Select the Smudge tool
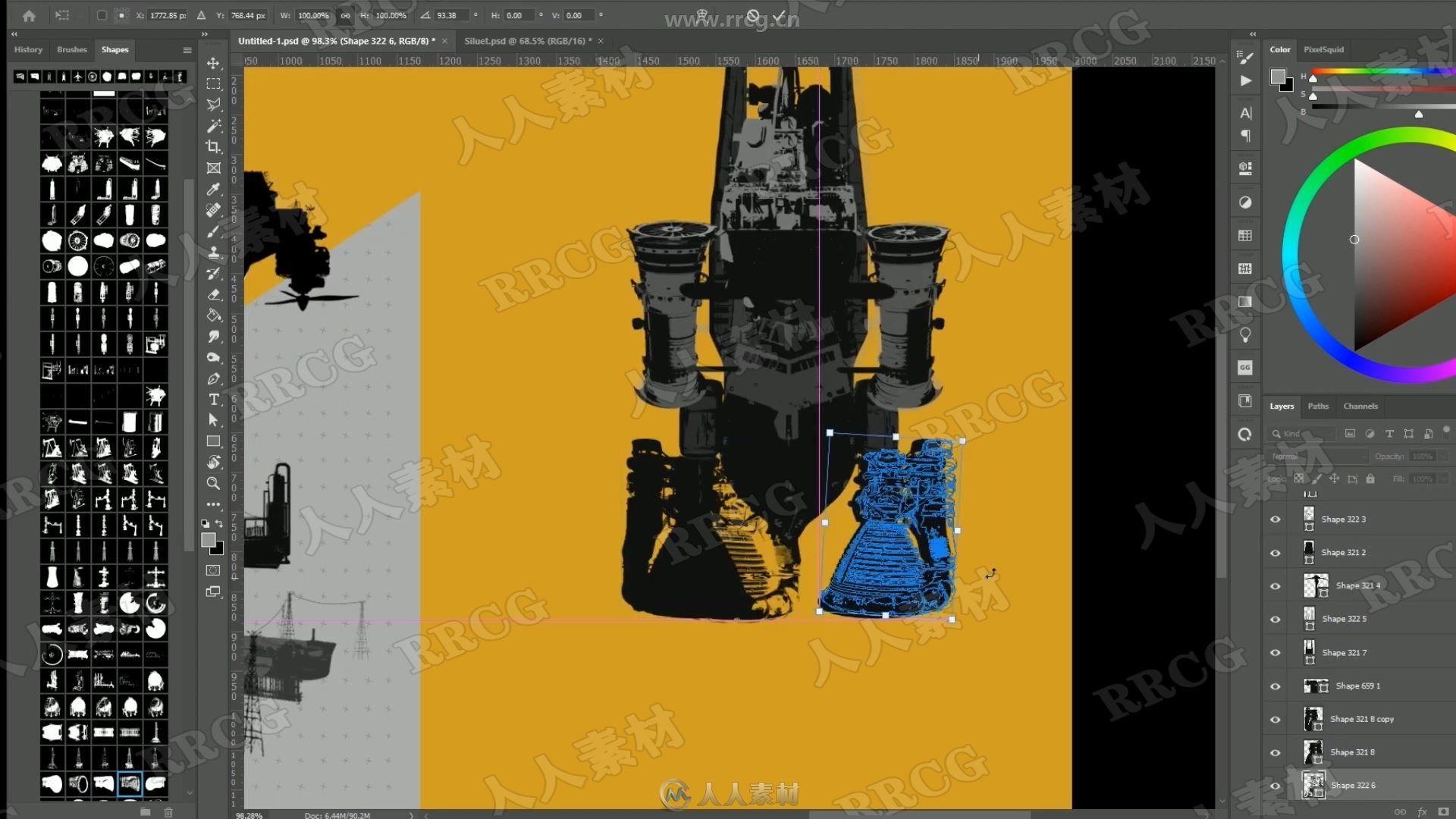 click(214, 336)
